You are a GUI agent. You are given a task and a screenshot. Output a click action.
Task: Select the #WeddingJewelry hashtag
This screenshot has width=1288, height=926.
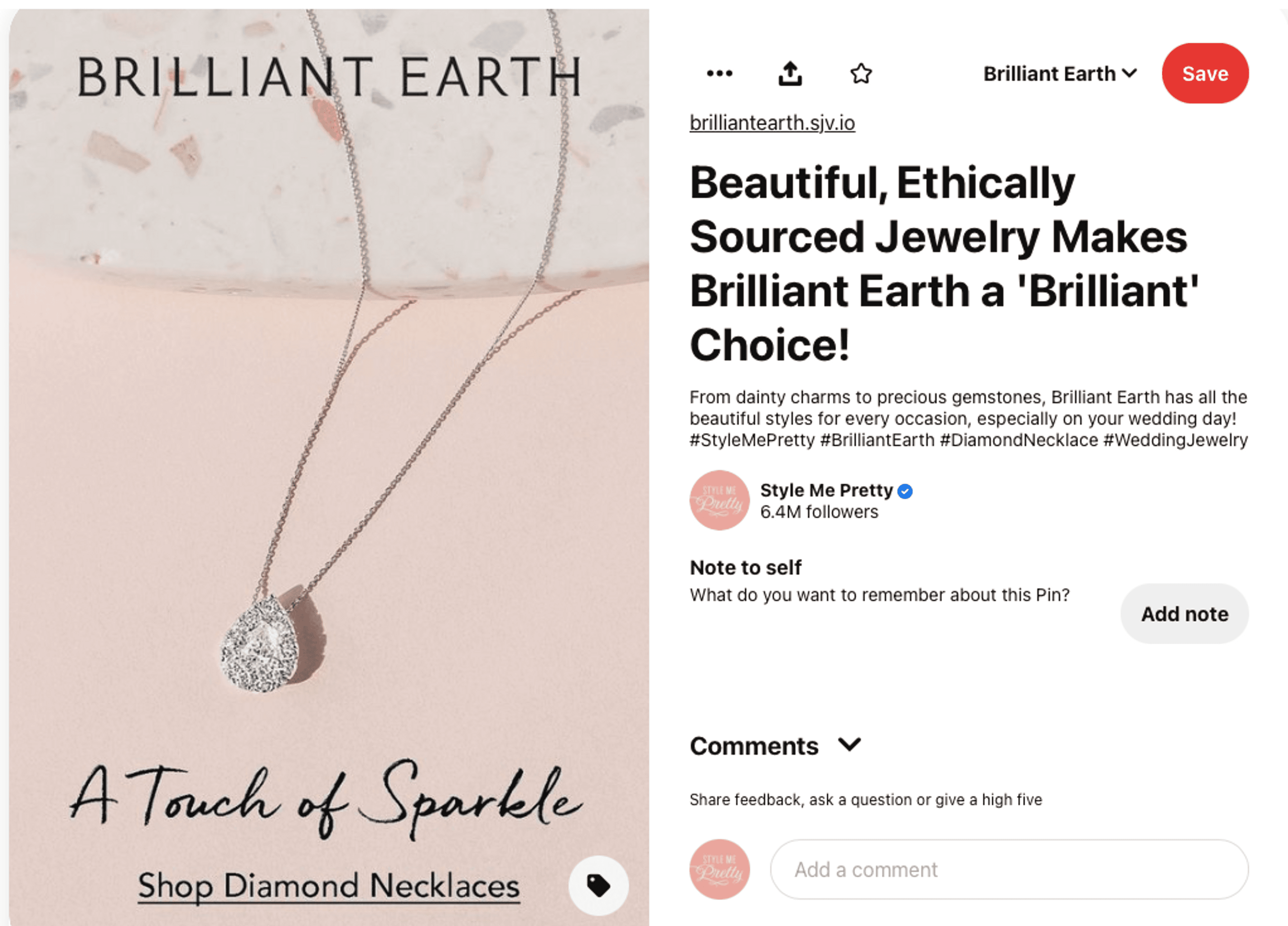click(x=1176, y=440)
